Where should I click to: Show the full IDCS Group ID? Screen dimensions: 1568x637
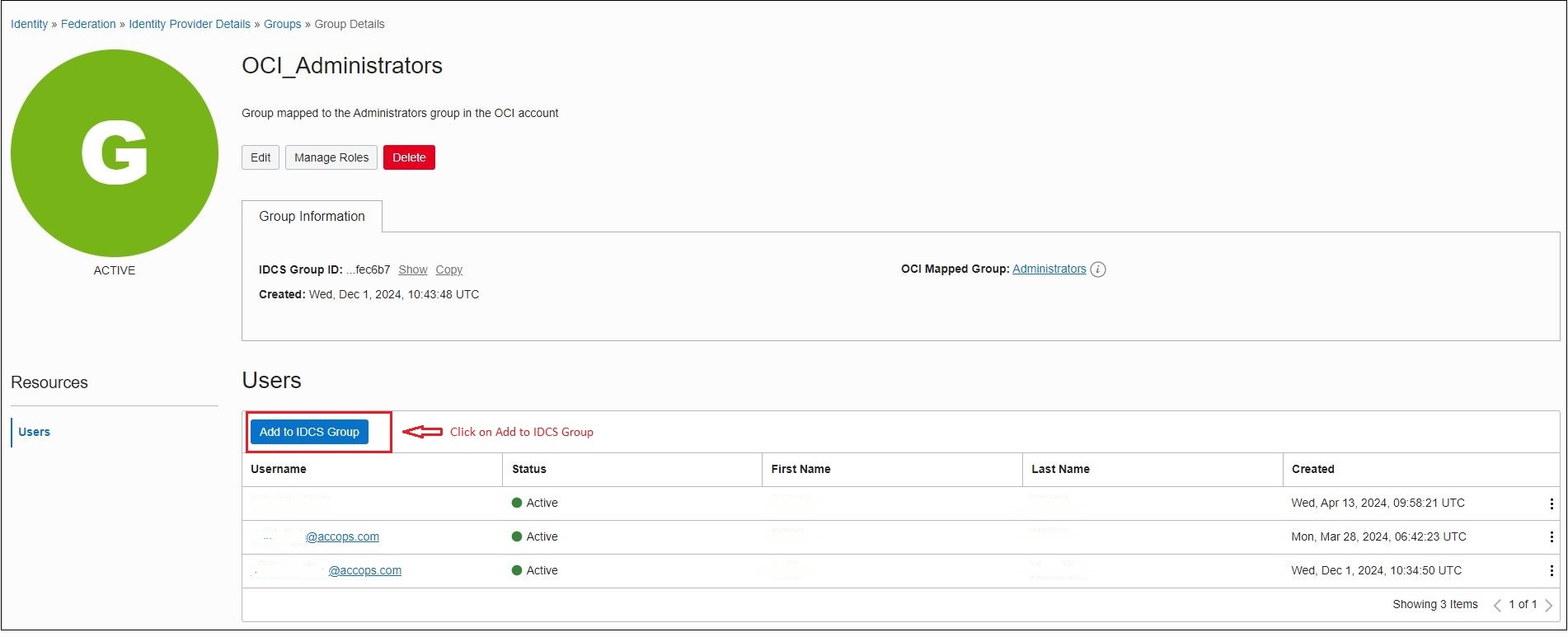(x=412, y=269)
